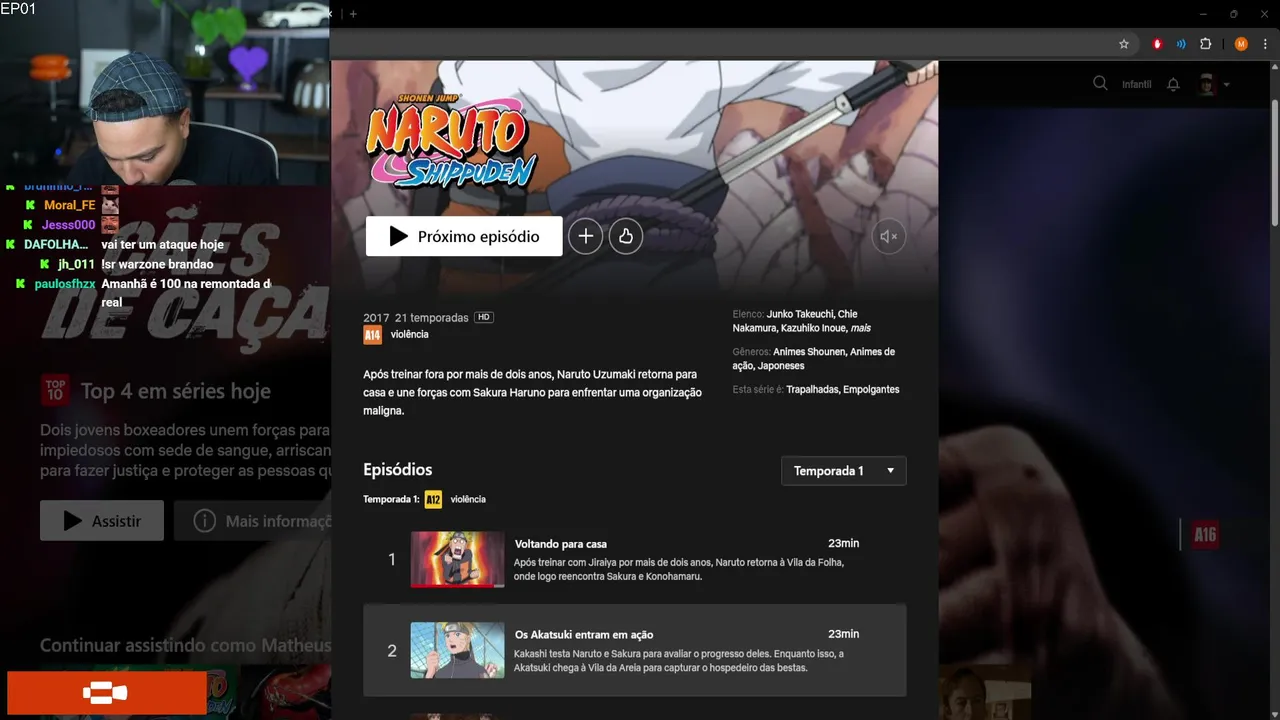The height and width of the screenshot is (720, 1280).
Task: Bookmark this page with the star icon
Action: pos(1124,44)
